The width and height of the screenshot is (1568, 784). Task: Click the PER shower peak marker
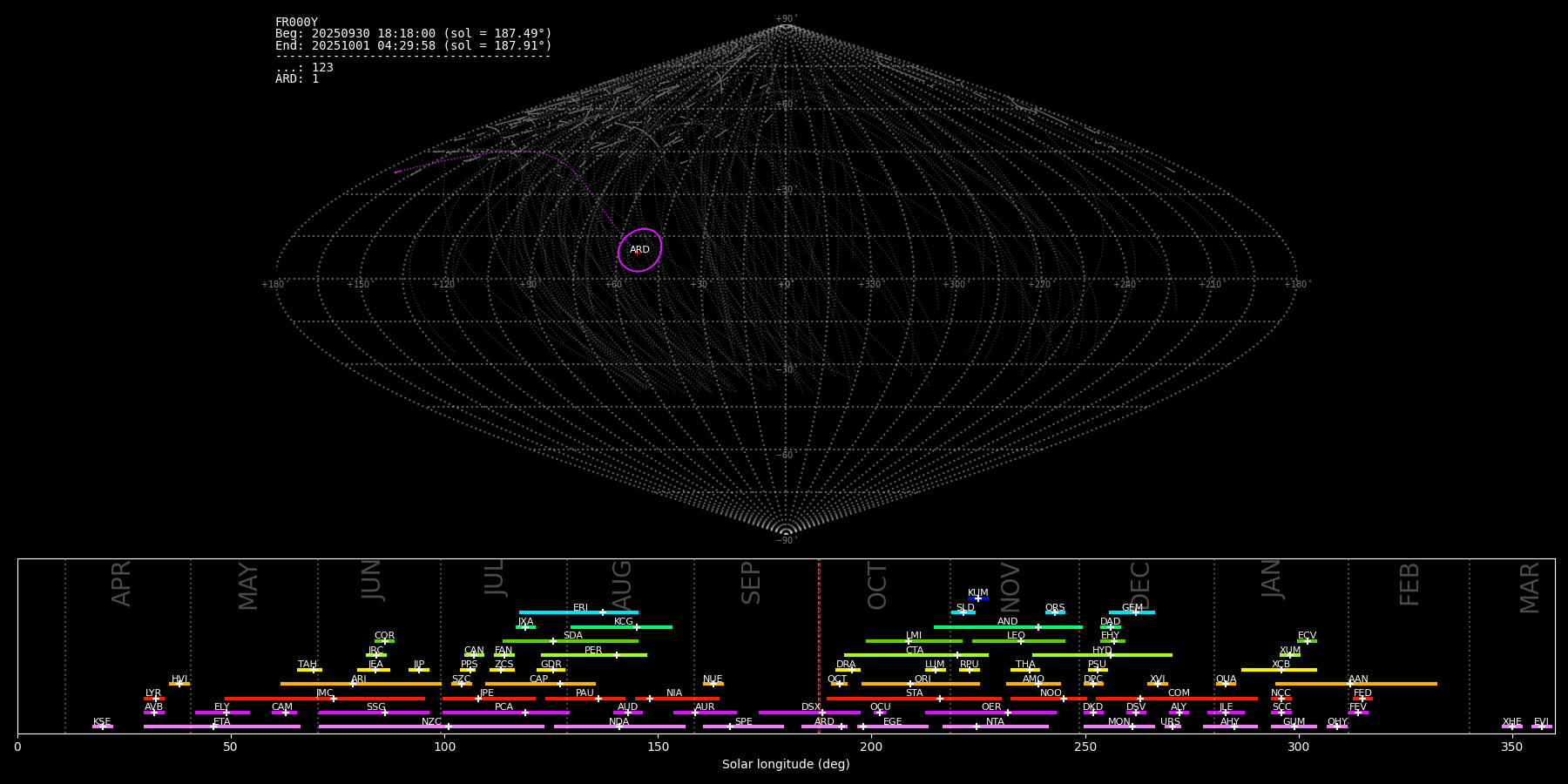[617, 655]
